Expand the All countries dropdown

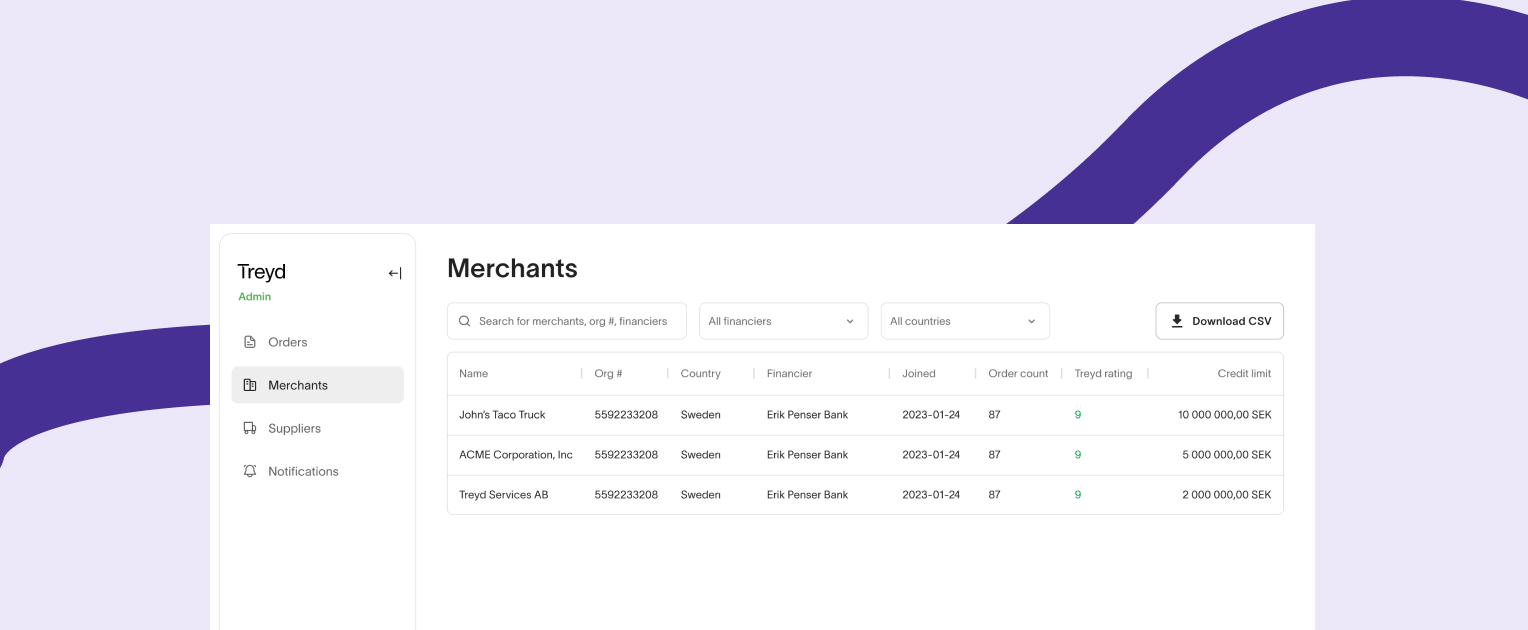(964, 321)
